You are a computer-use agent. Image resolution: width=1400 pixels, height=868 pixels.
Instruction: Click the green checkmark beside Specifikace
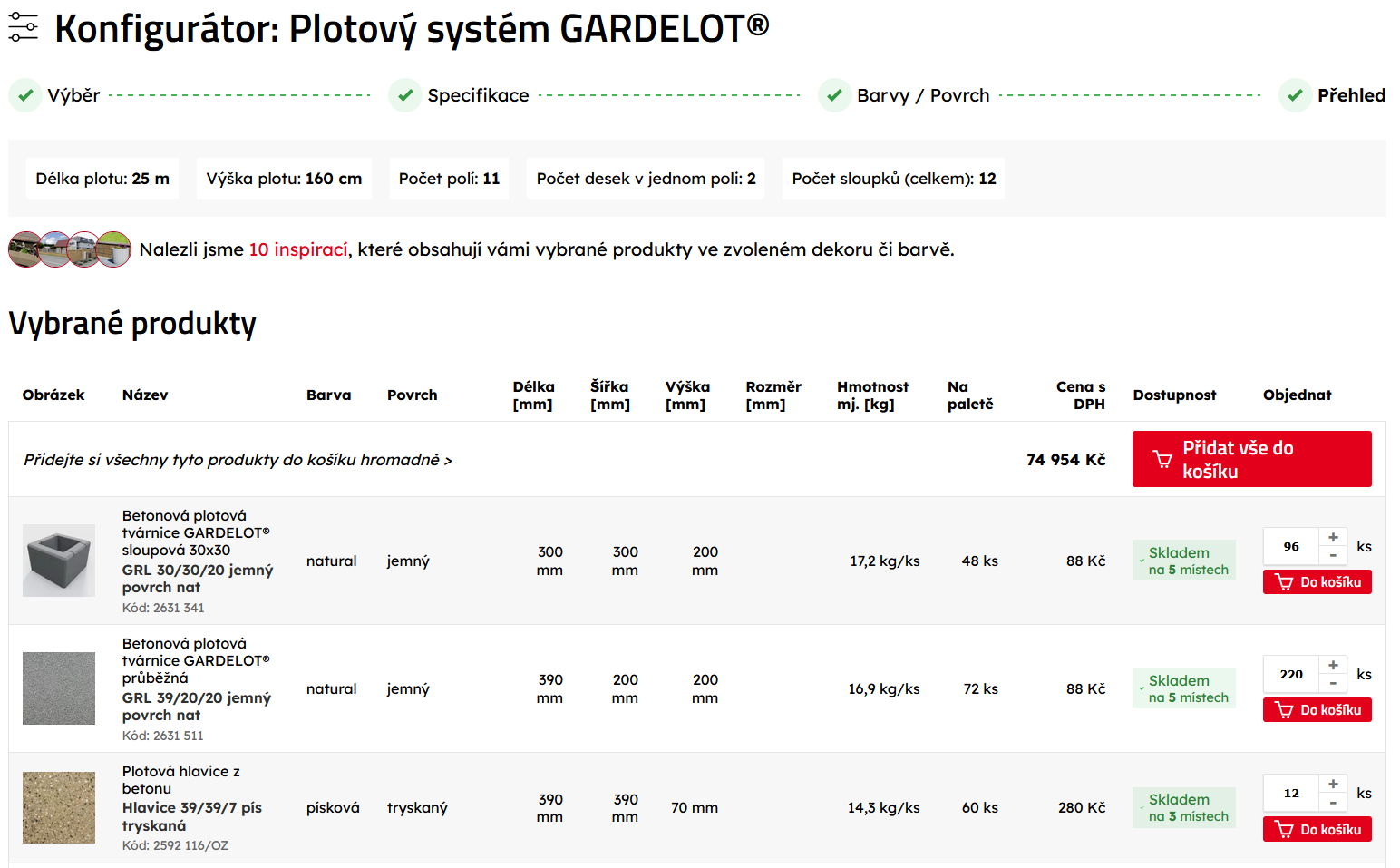coord(404,95)
